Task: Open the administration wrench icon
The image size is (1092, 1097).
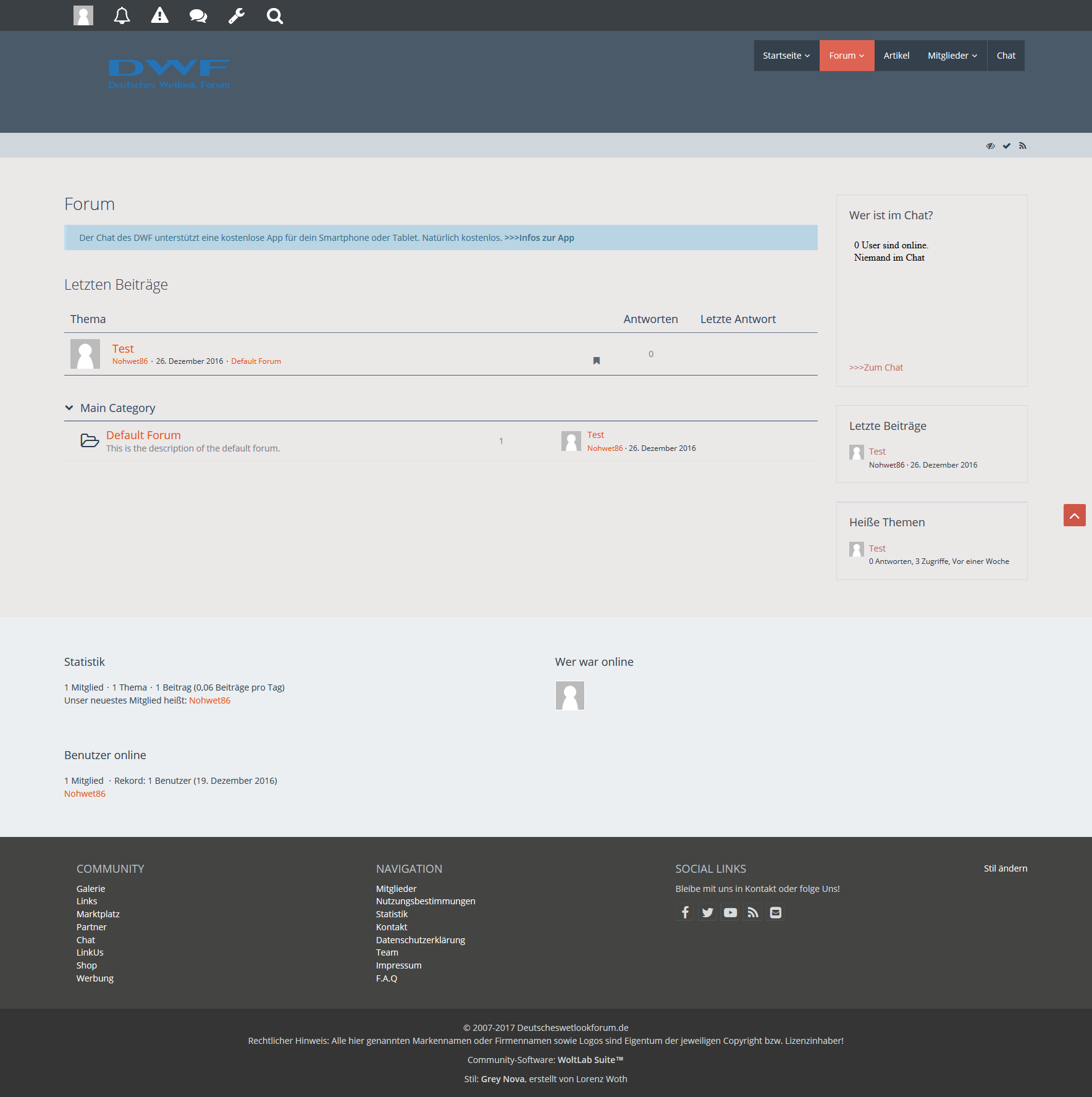Action: point(237,15)
